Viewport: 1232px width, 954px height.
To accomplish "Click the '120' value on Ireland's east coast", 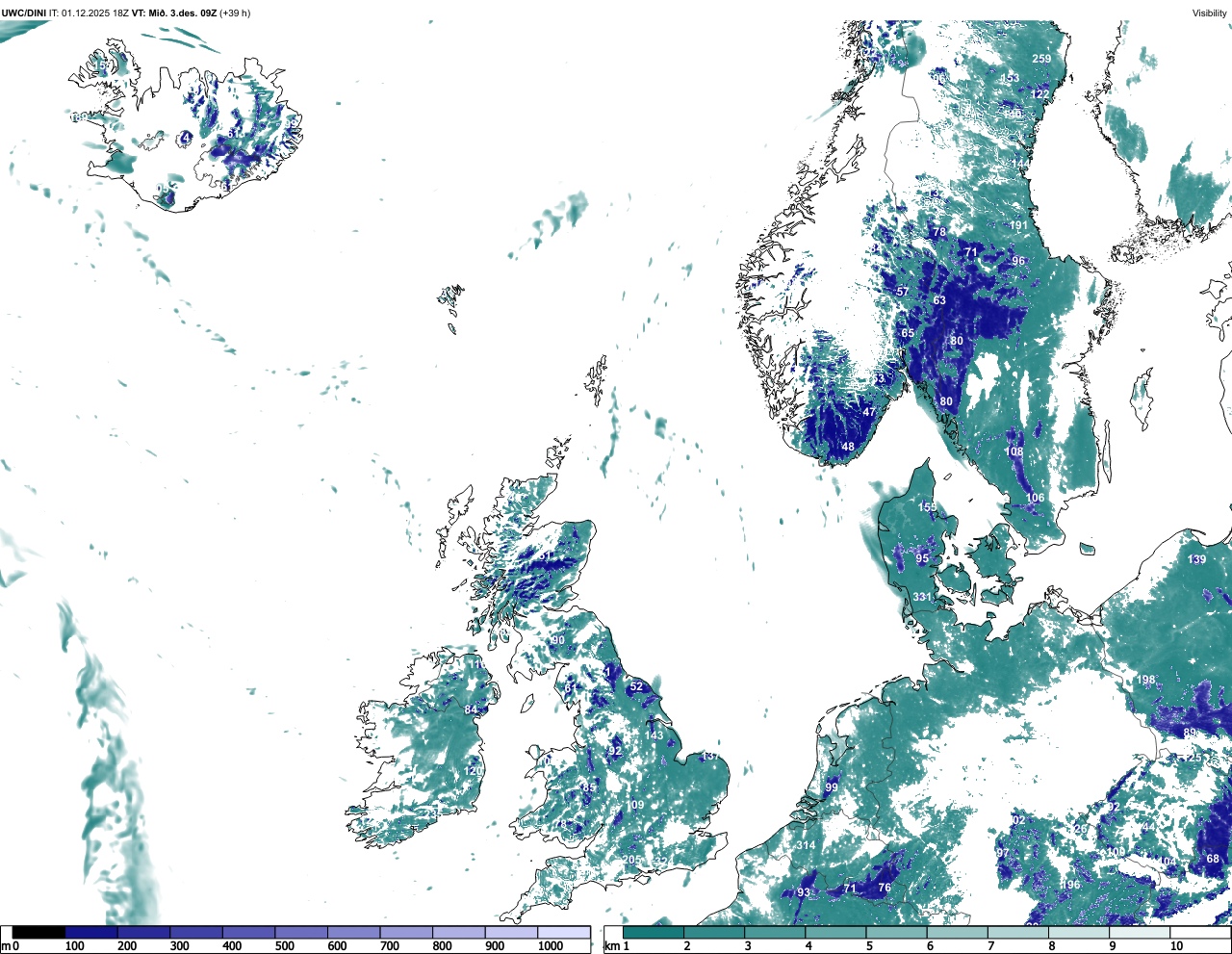I will pyautogui.click(x=473, y=771).
